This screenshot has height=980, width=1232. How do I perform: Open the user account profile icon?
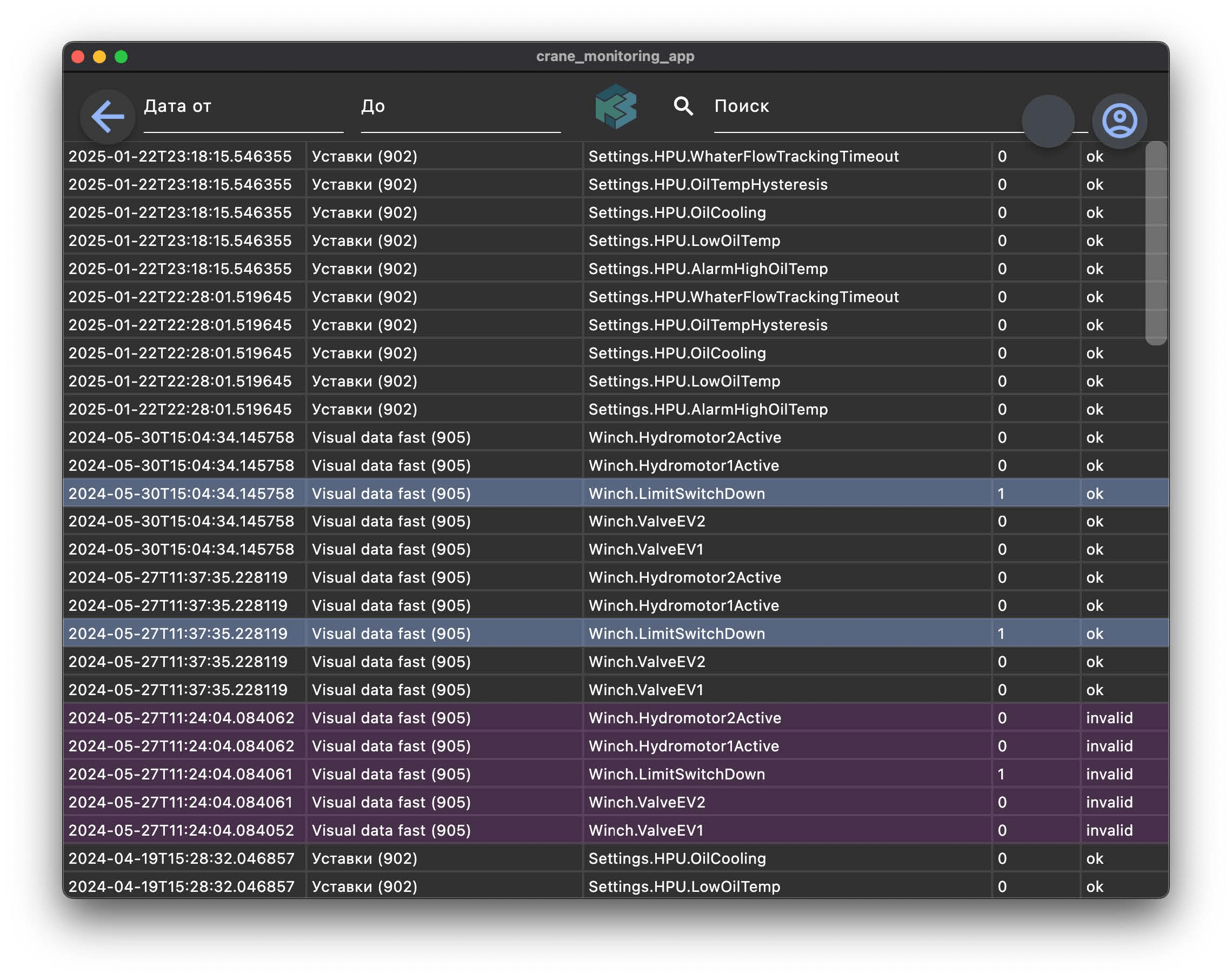(x=1119, y=121)
